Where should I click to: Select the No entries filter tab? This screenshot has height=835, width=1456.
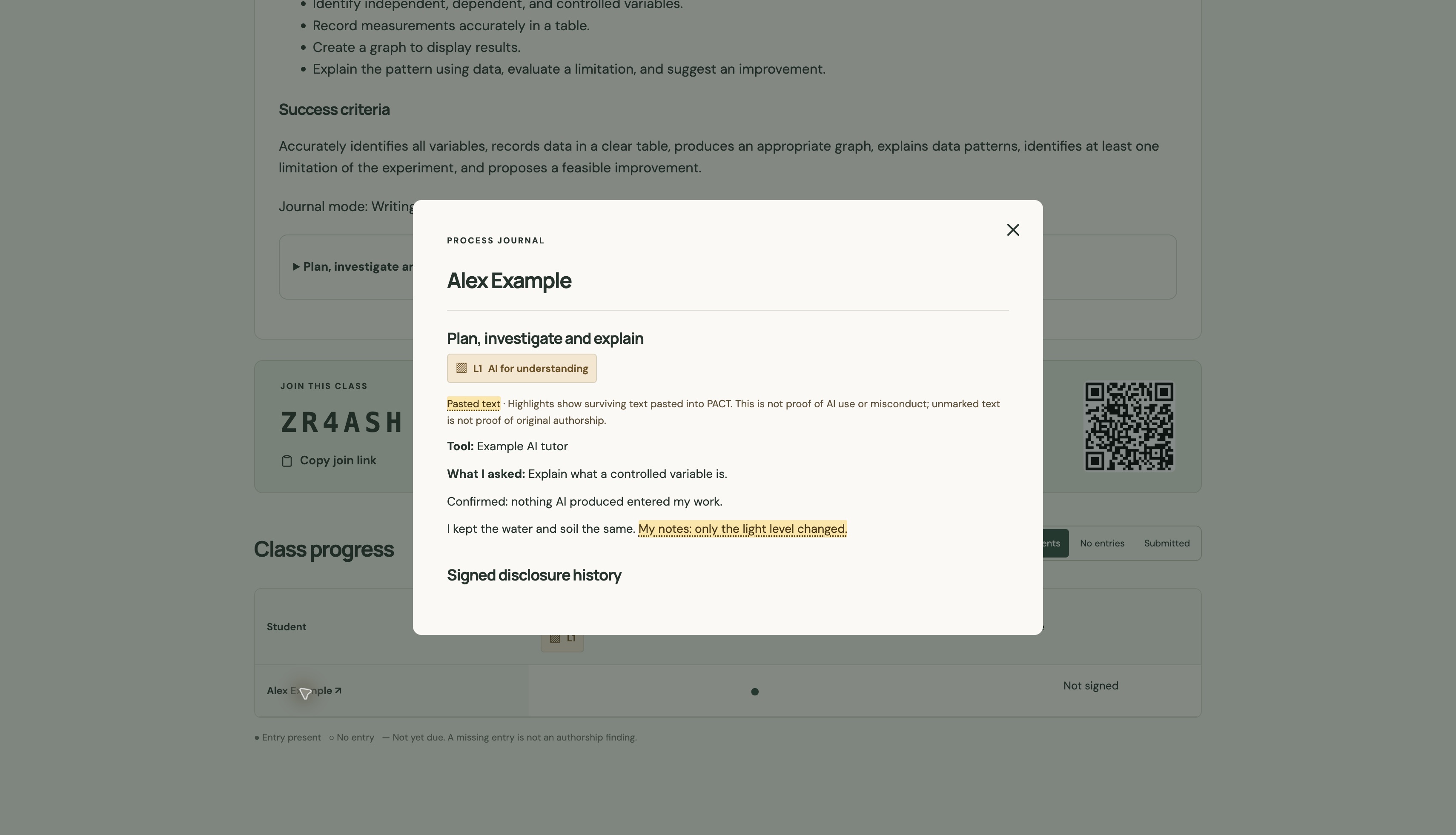[1101, 543]
